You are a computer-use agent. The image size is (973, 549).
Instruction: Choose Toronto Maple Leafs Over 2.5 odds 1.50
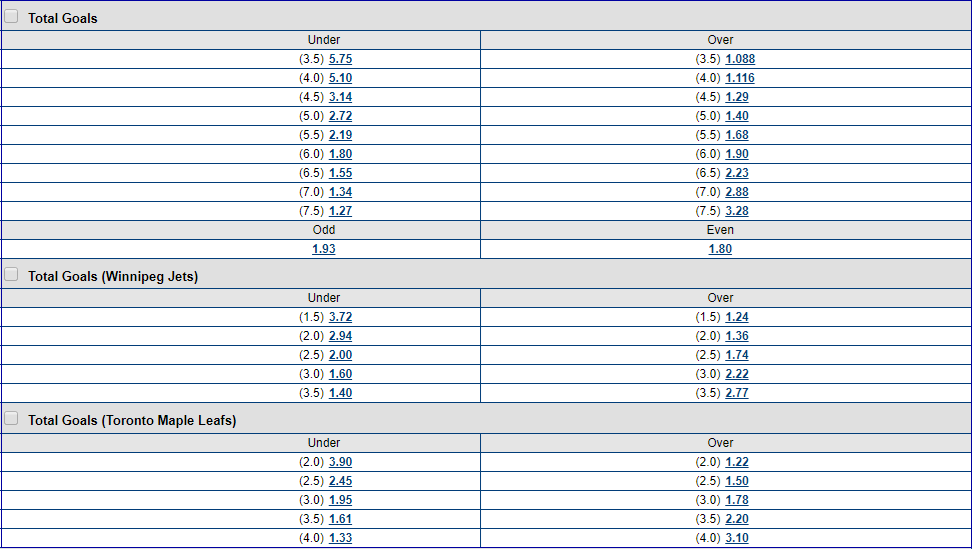[737, 481]
